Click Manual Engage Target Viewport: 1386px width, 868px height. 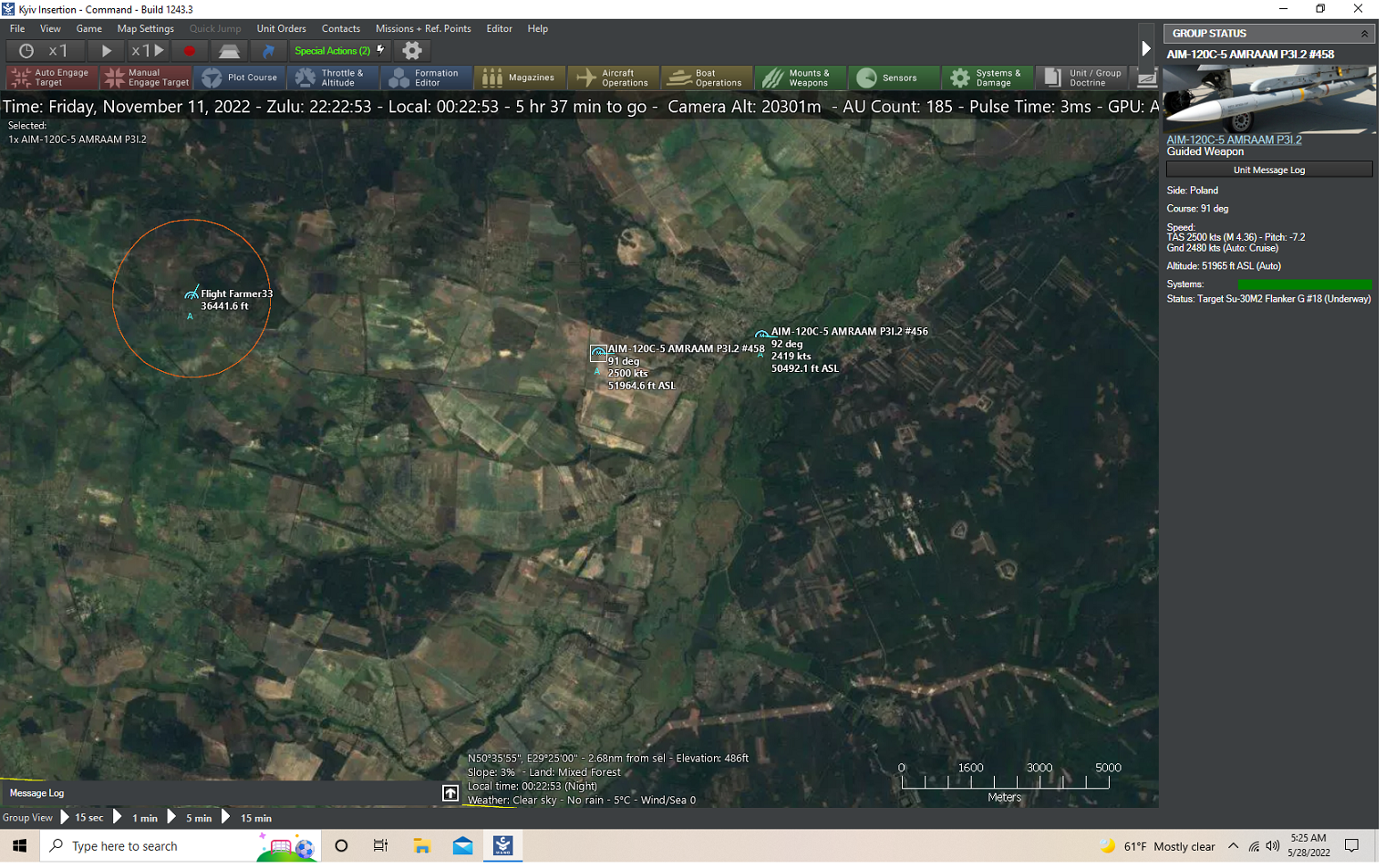coord(147,77)
